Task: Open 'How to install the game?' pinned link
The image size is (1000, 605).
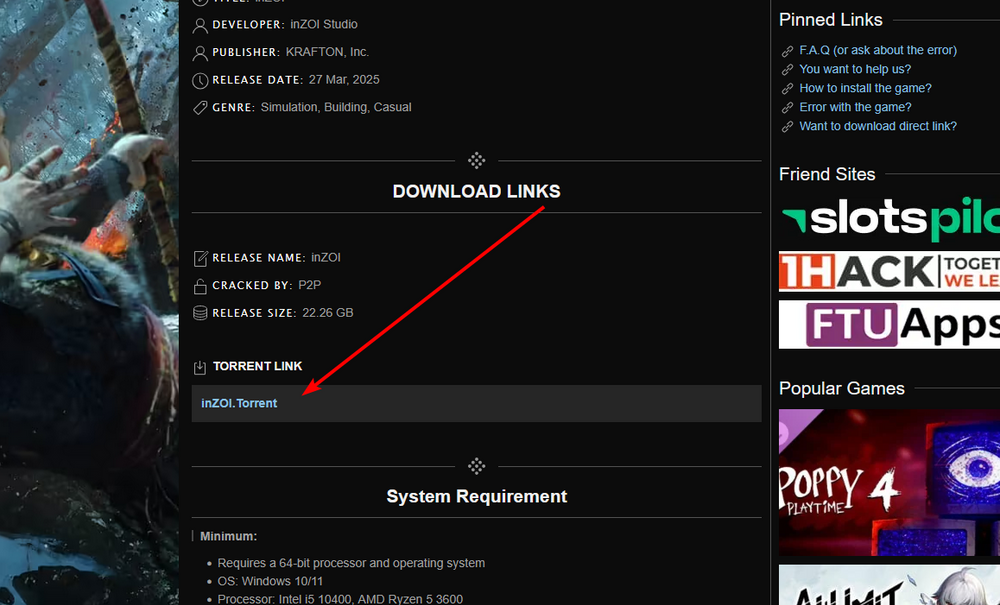Action: coord(865,88)
